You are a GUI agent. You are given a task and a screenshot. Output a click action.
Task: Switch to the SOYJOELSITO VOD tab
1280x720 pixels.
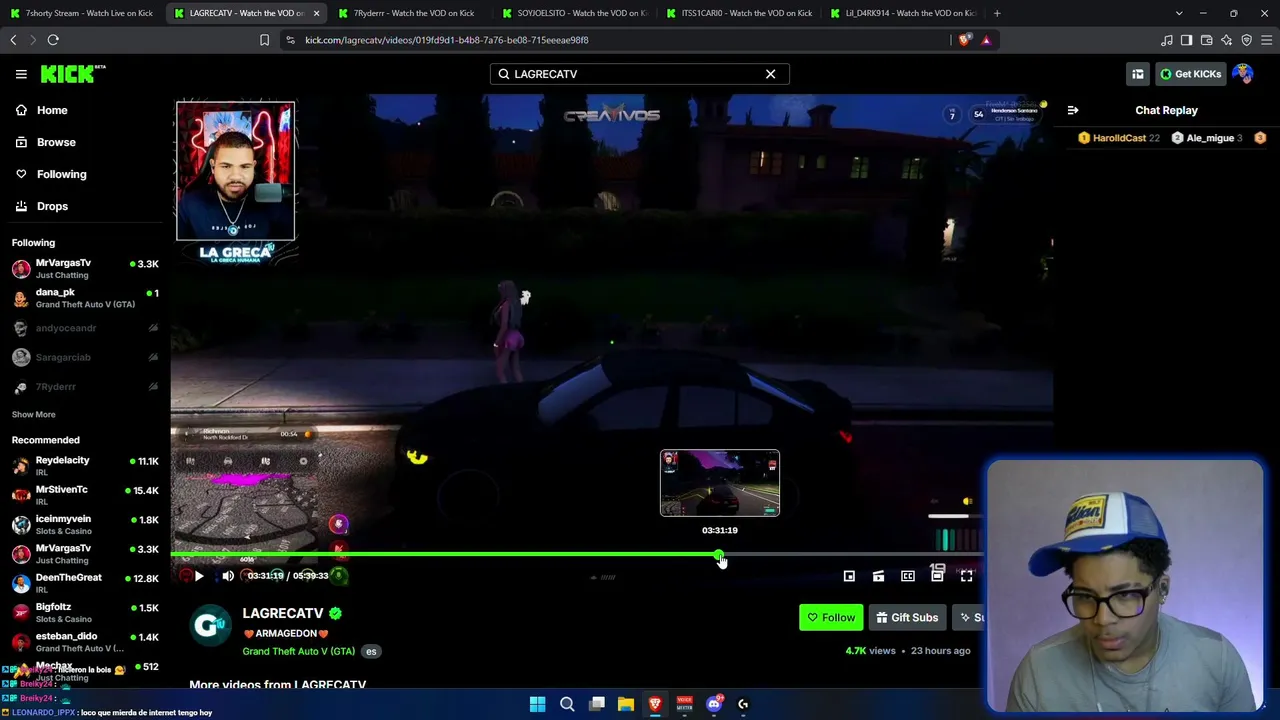574,13
